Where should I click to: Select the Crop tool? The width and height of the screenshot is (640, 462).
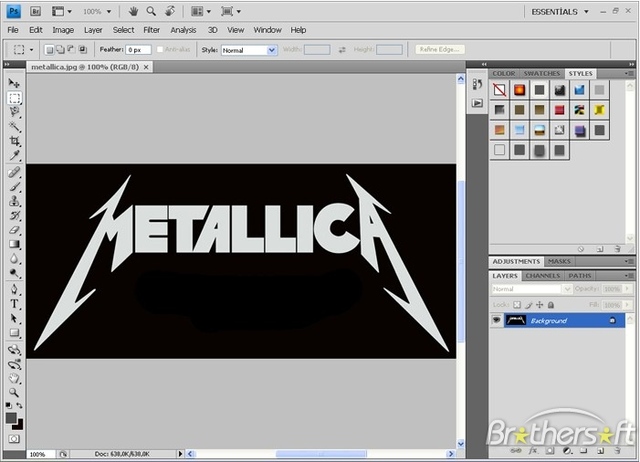(14, 141)
